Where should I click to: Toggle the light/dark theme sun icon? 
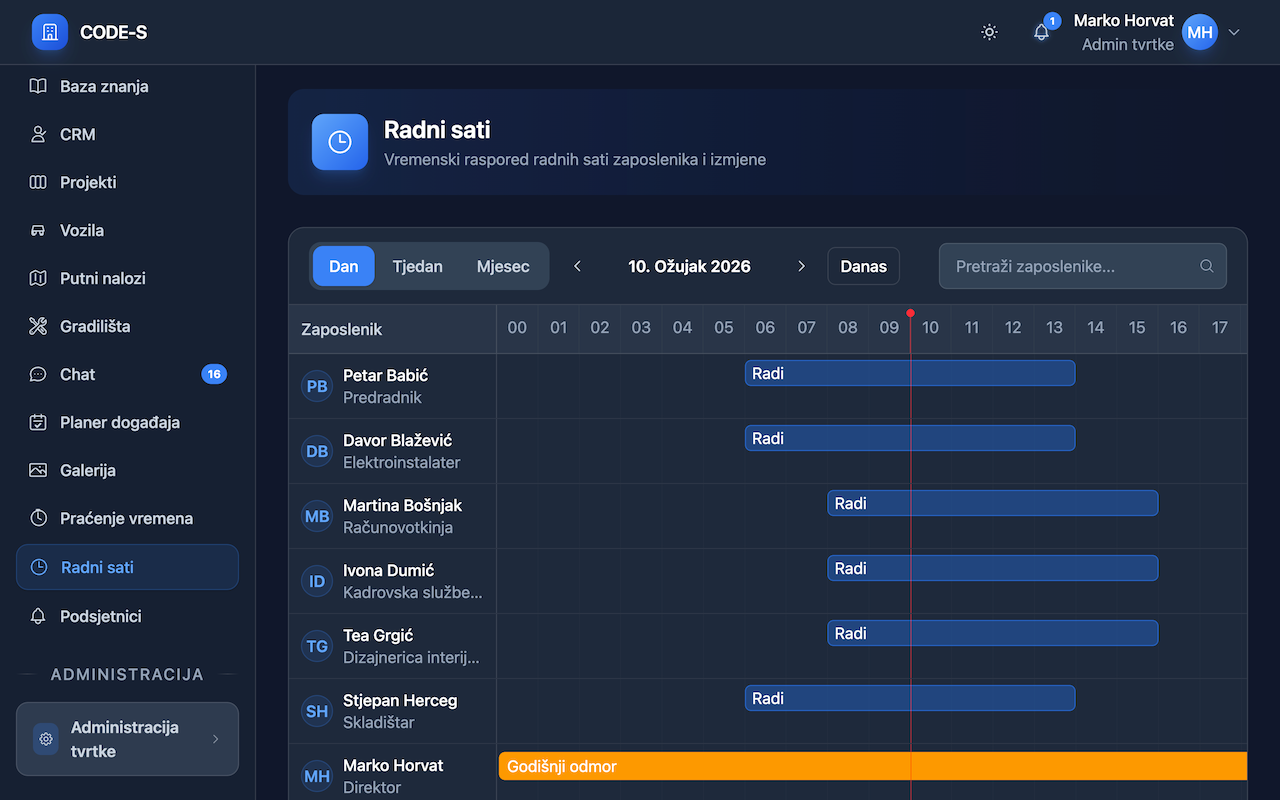point(989,32)
